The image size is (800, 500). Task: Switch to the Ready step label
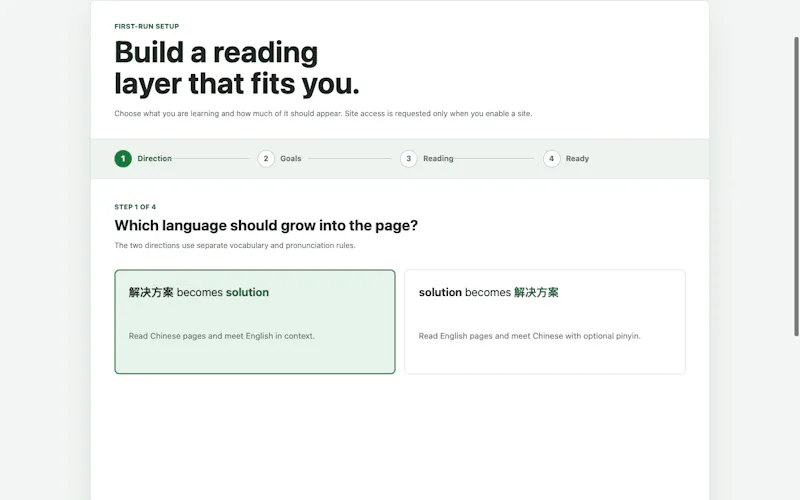click(x=578, y=159)
